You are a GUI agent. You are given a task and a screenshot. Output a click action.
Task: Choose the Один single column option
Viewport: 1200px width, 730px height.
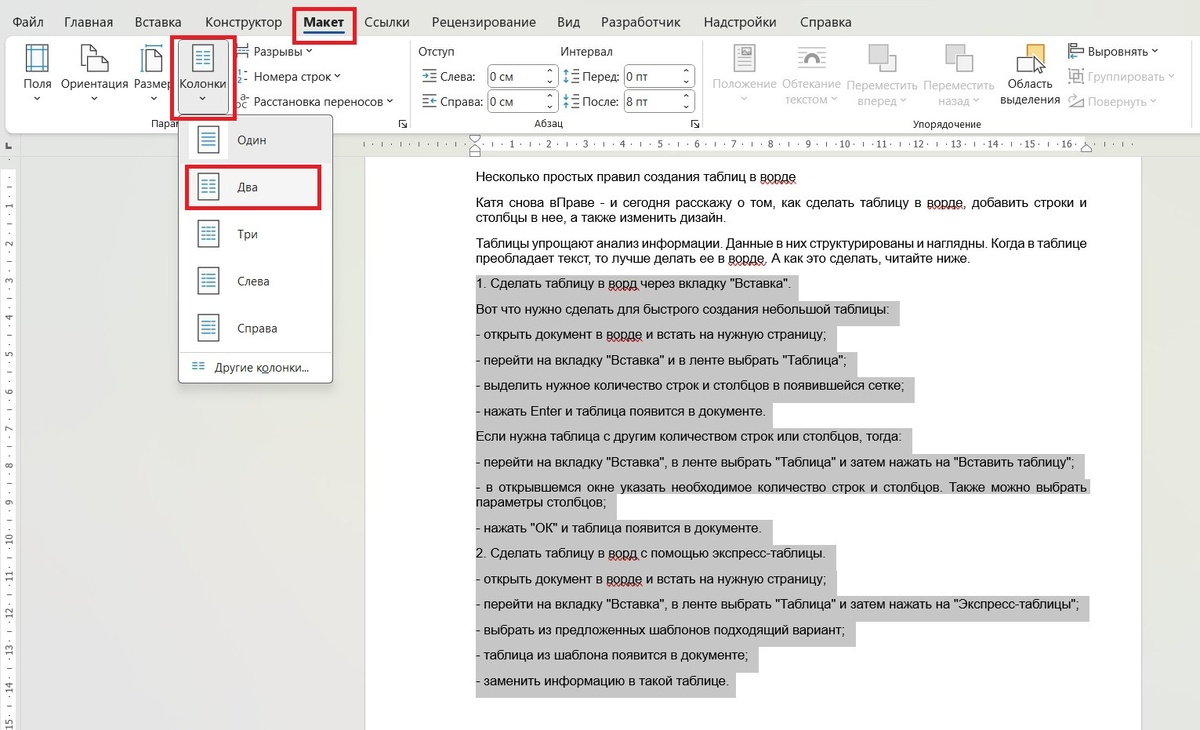click(x=255, y=140)
